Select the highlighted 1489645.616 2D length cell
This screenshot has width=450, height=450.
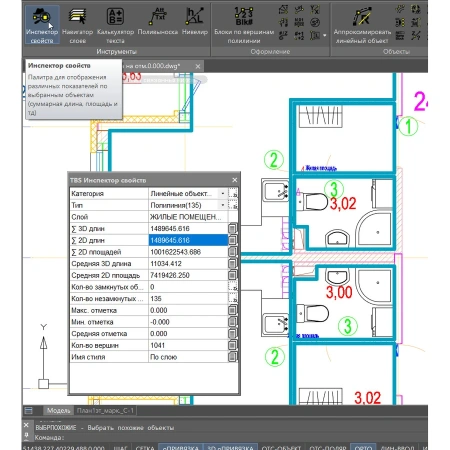point(188,240)
